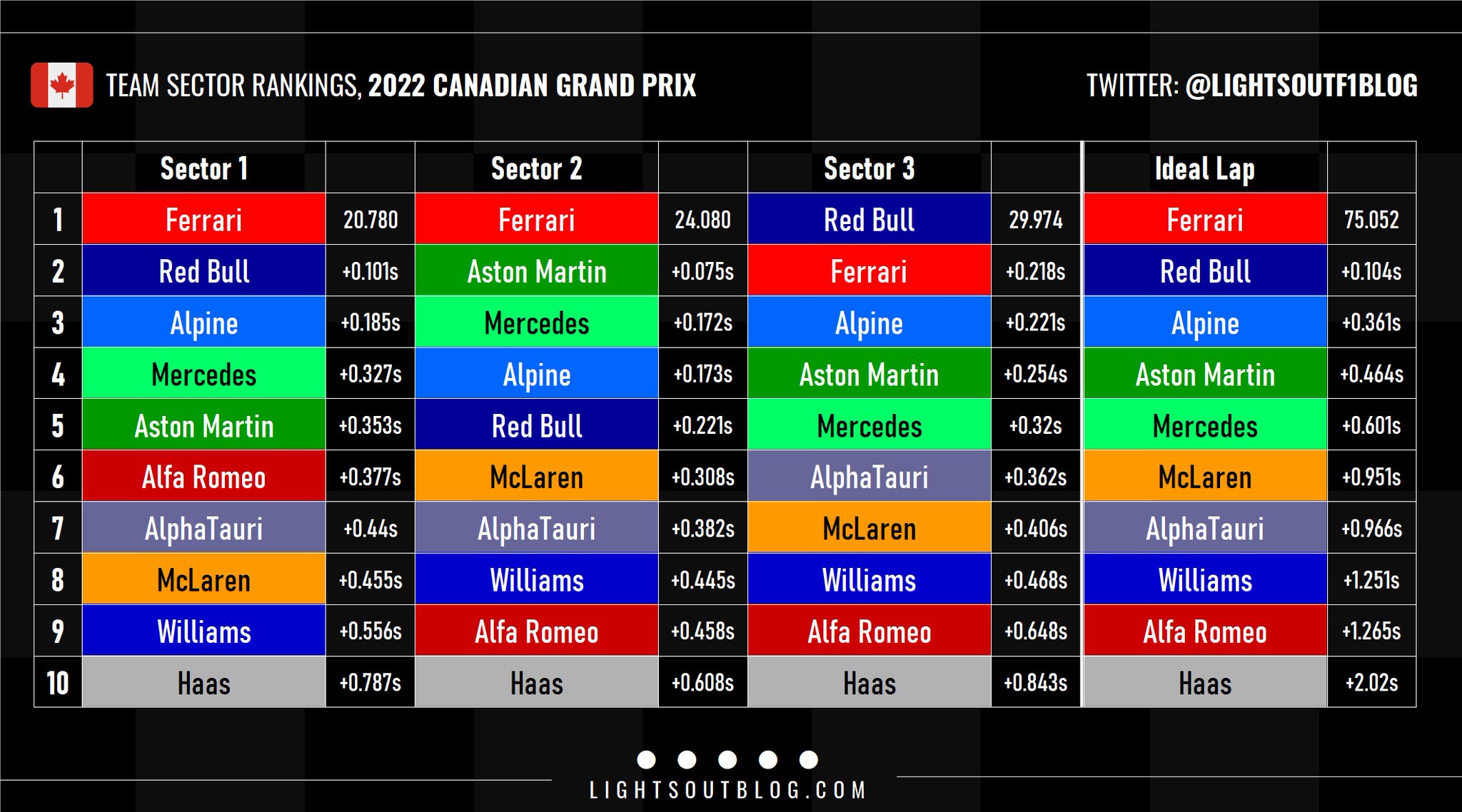
Task: Click the middle dot of the five footer dots
Action: [x=727, y=760]
